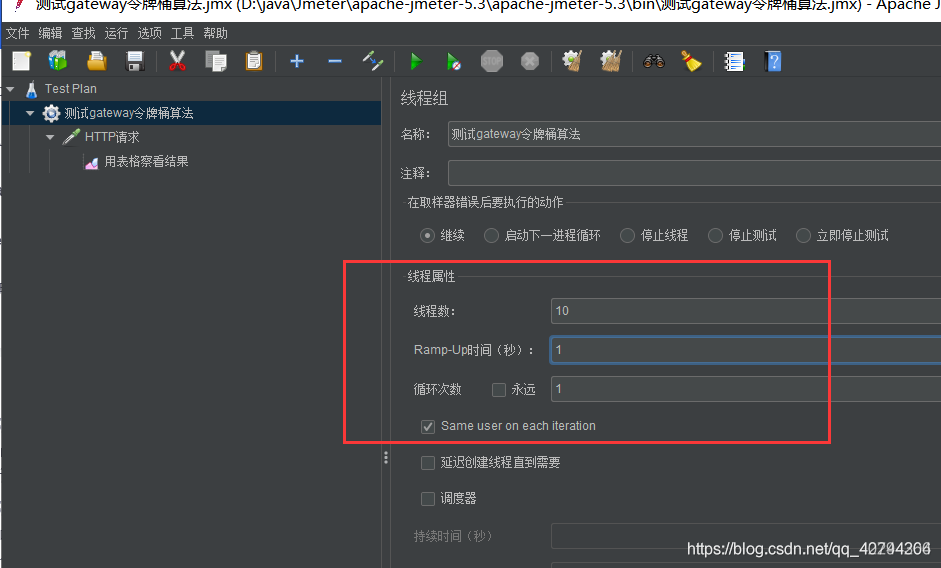The height and width of the screenshot is (568, 941).
Task: Click the 注释 comment field
Action: pos(694,173)
